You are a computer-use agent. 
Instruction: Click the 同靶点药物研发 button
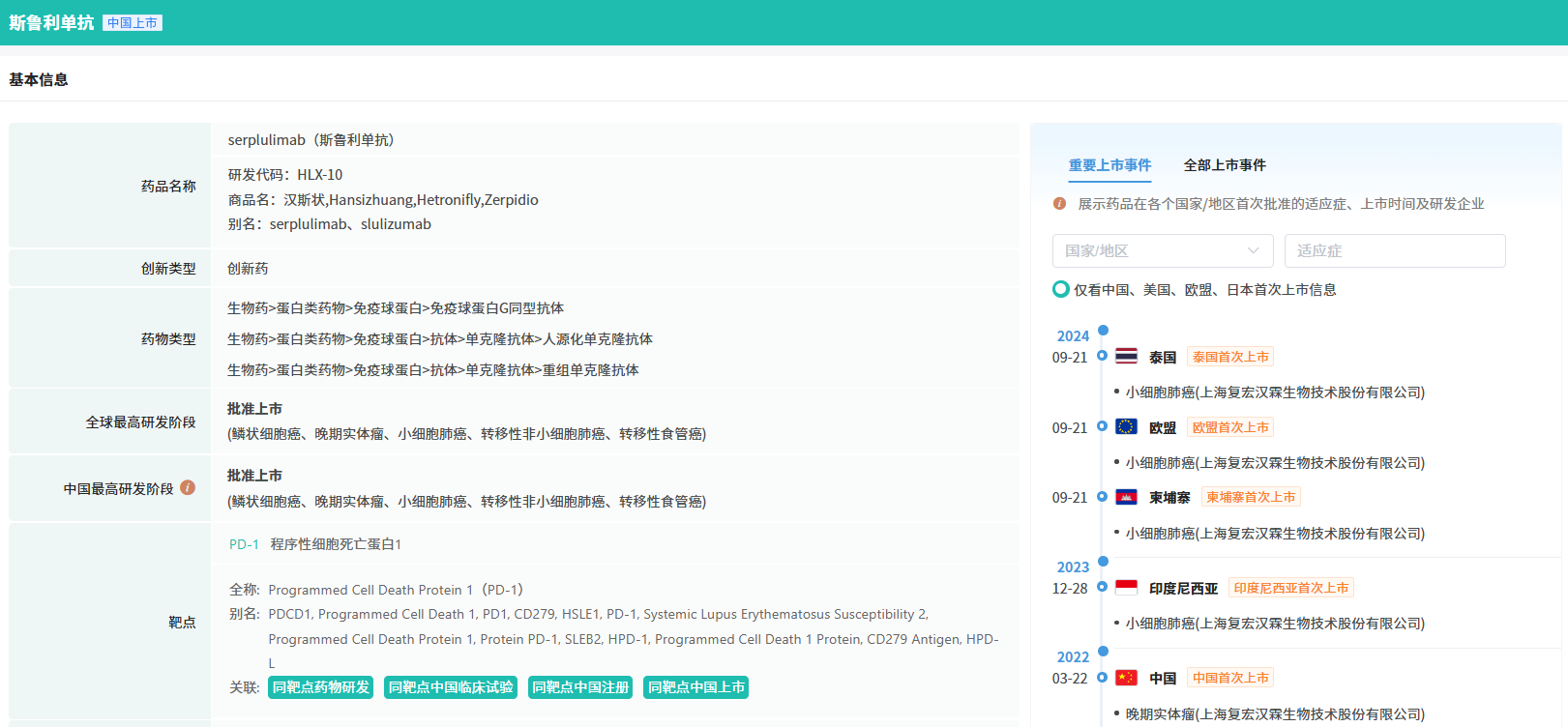pos(320,687)
